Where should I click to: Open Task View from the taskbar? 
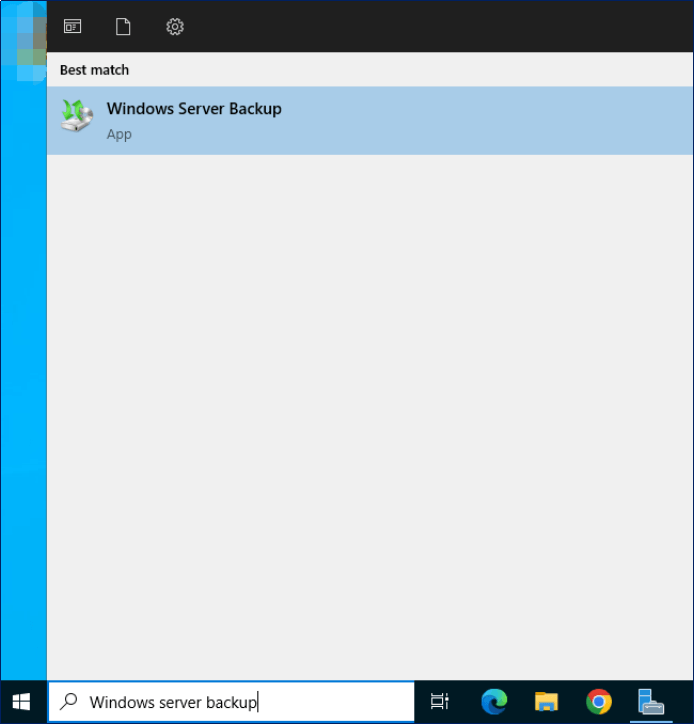[x=439, y=701]
